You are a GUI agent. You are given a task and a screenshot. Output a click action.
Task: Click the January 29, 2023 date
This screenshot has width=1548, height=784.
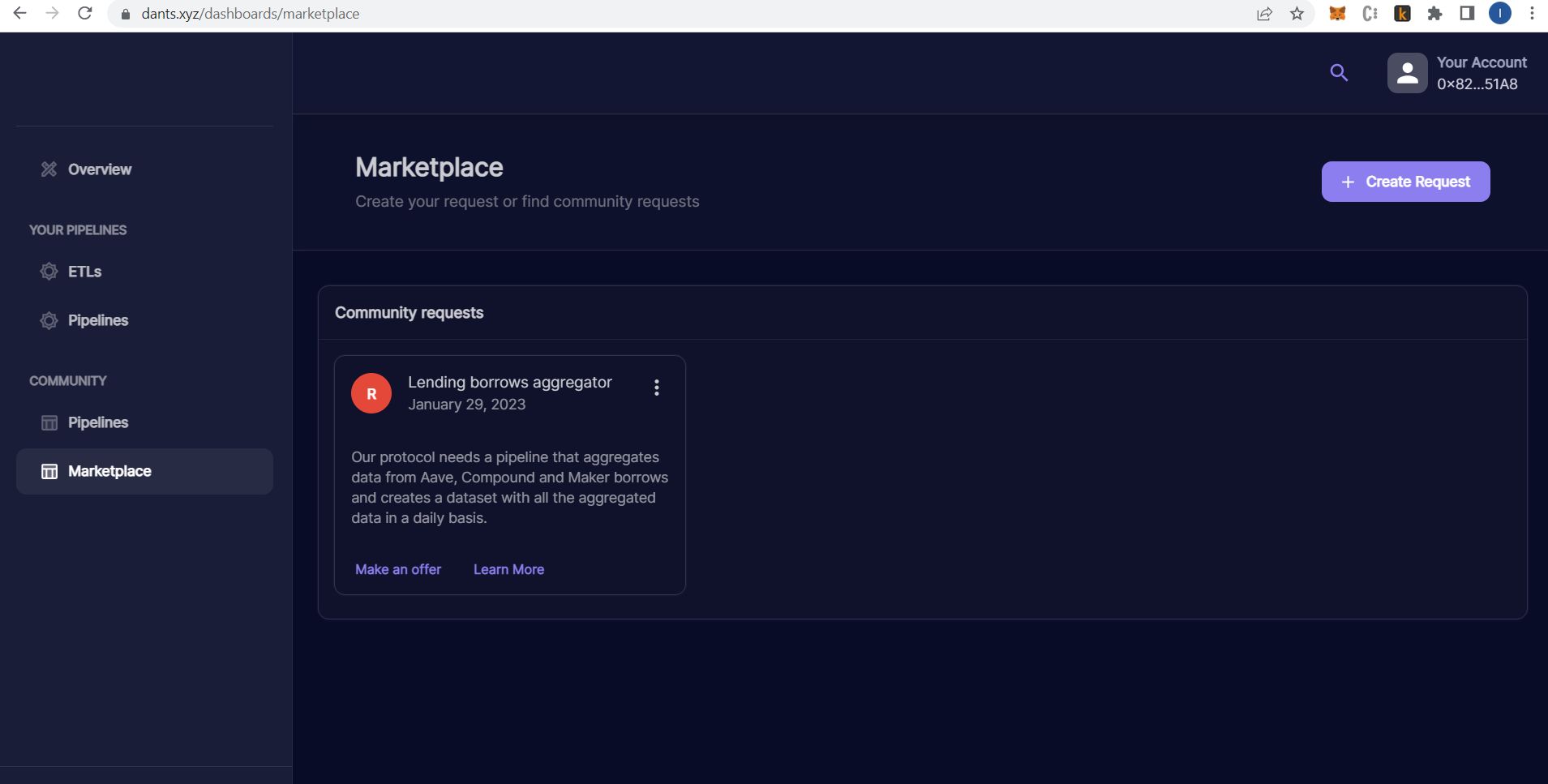(467, 405)
